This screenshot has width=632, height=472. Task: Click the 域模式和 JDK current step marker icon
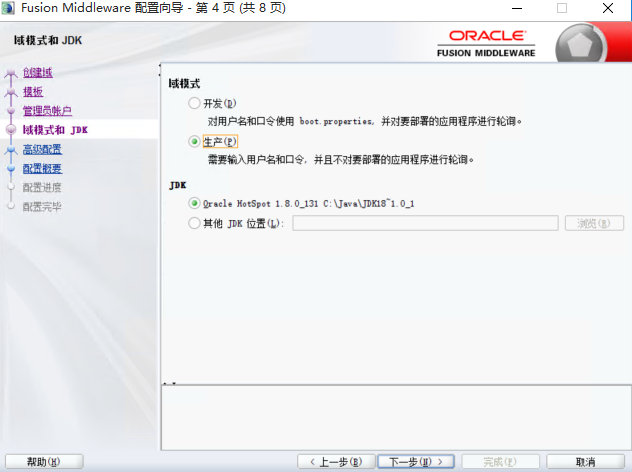tap(11, 129)
